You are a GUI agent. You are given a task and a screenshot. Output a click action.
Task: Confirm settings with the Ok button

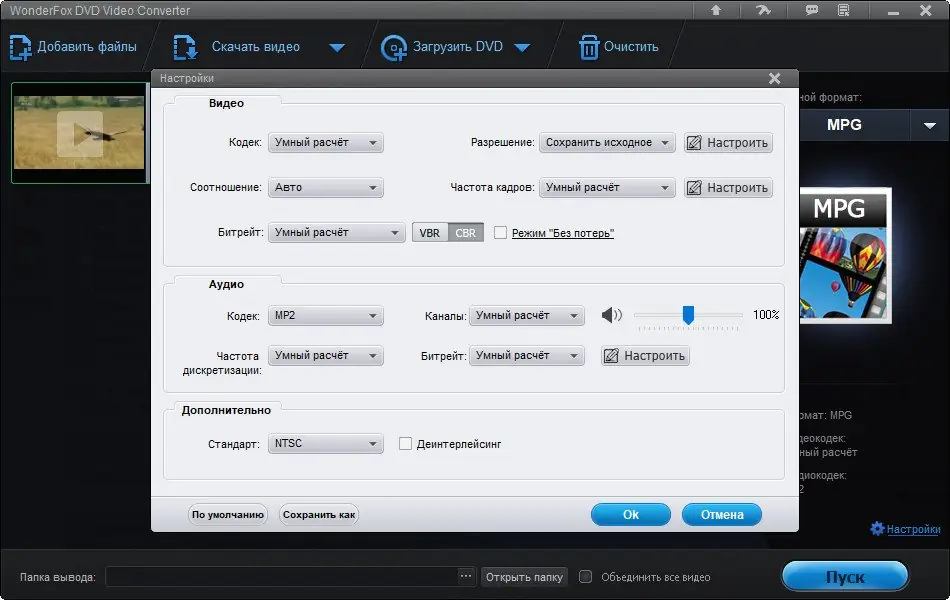(x=631, y=515)
